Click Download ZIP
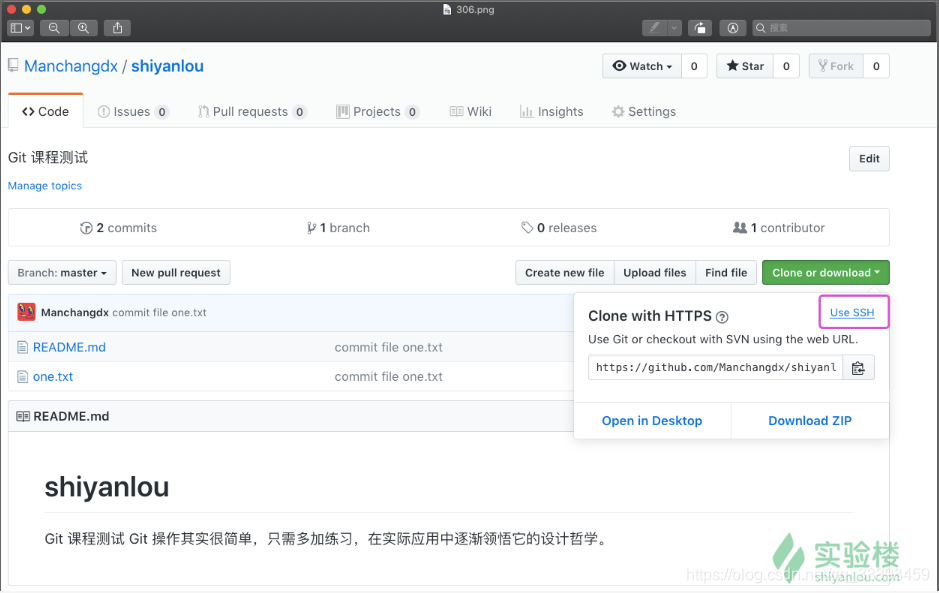This screenshot has height=593, width=939. 810,420
